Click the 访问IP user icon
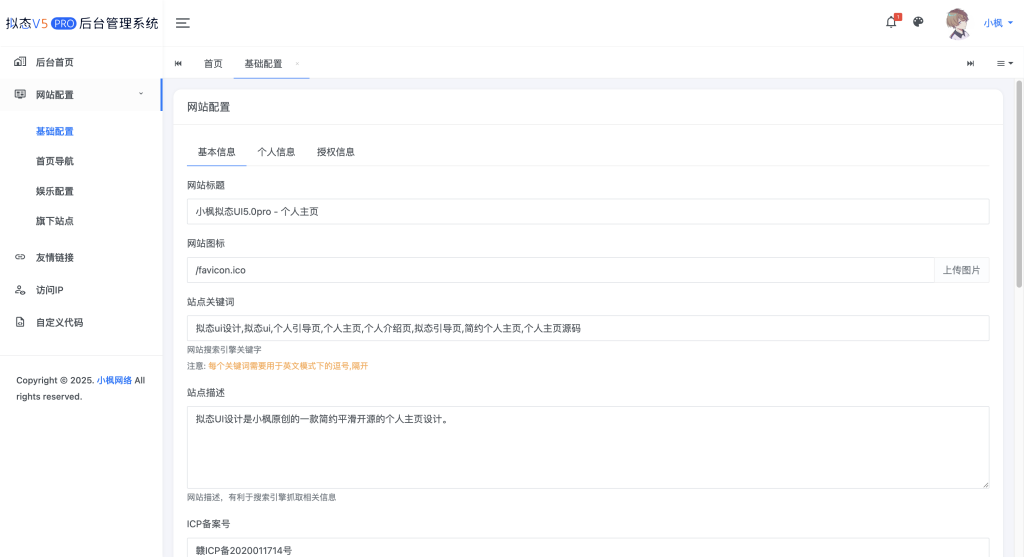The height and width of the screenshot is (557, 1024). (x=20, y=290)
